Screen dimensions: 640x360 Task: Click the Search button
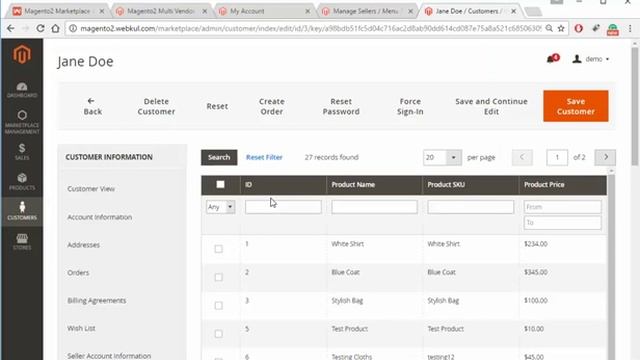coord(219,157)
